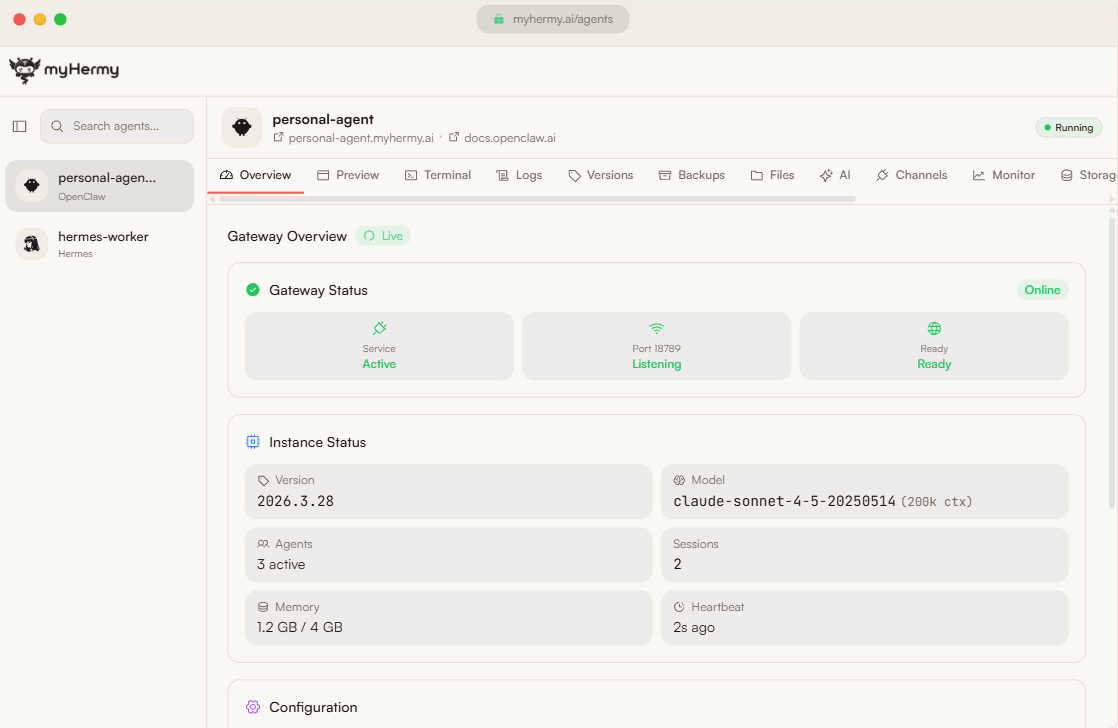The width and height of the screenshot is (1118, 728).
Task: Click the search magnifier icon
Action: pos(57,126)
